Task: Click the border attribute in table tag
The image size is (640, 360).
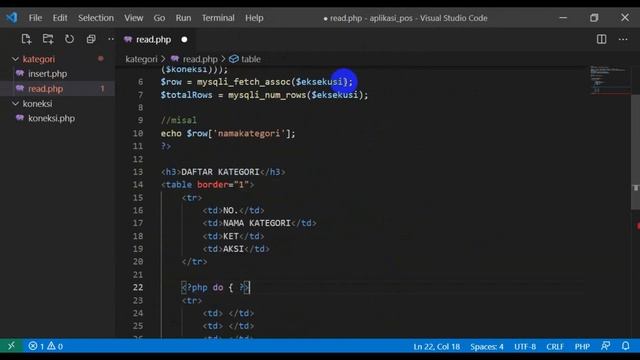Action: 213,184
